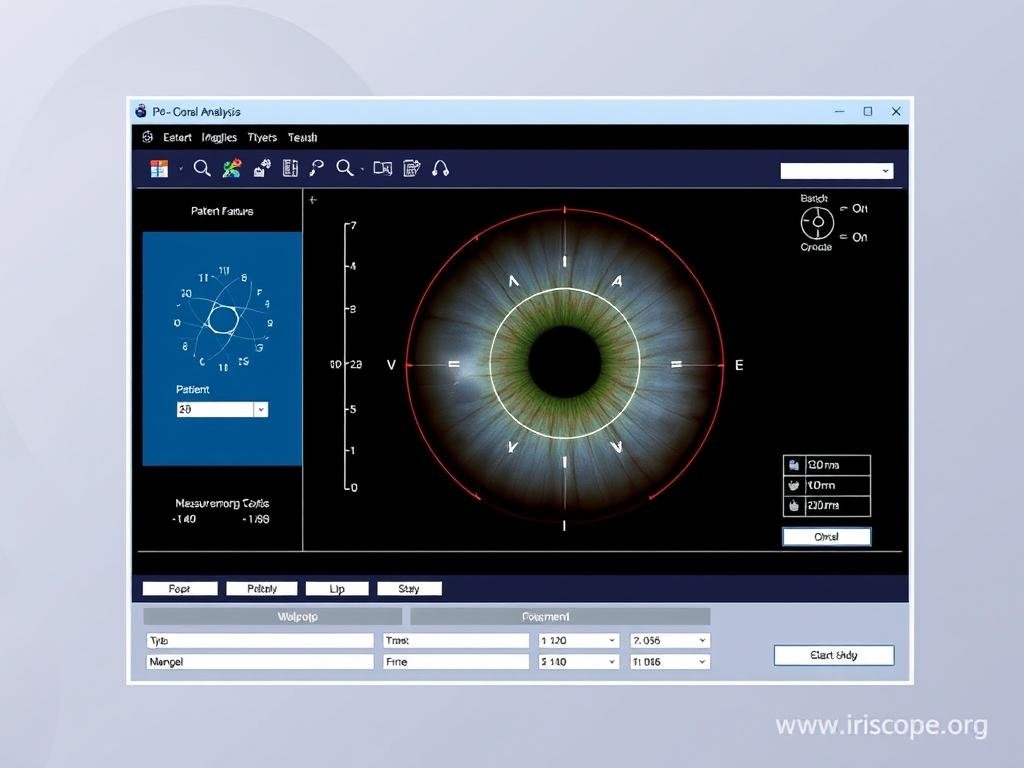Click the Ortsl button under the measurements list
Viewport: 1024px width, 768px height.
tap(826, 536)
